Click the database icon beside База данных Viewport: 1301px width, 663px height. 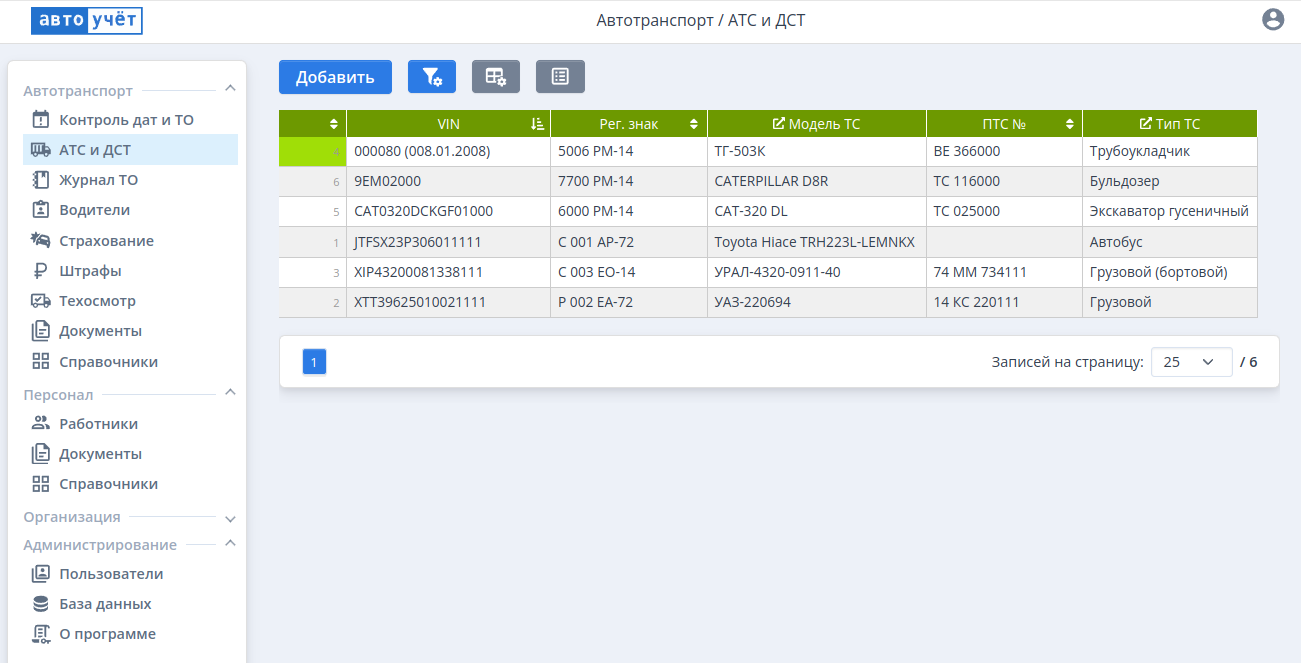[x=41, y=604]
